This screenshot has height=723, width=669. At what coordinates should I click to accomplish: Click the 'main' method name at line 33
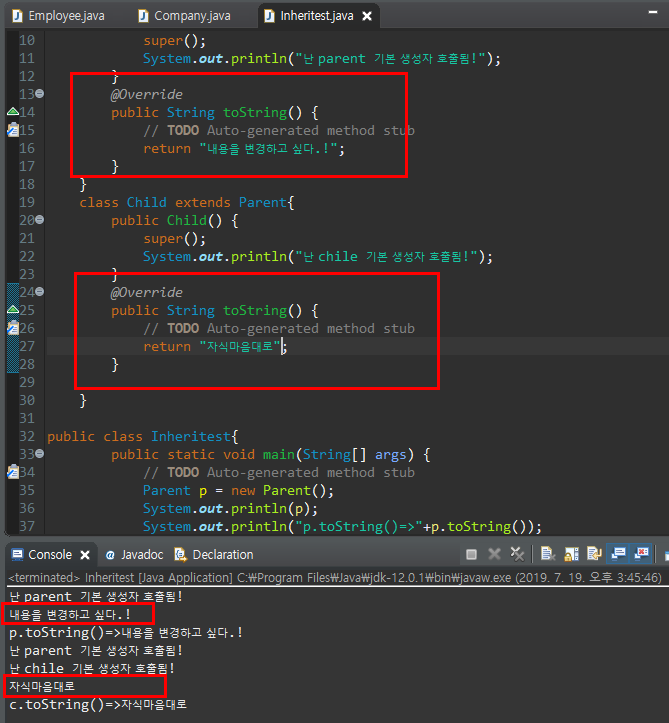pos(278,455)
